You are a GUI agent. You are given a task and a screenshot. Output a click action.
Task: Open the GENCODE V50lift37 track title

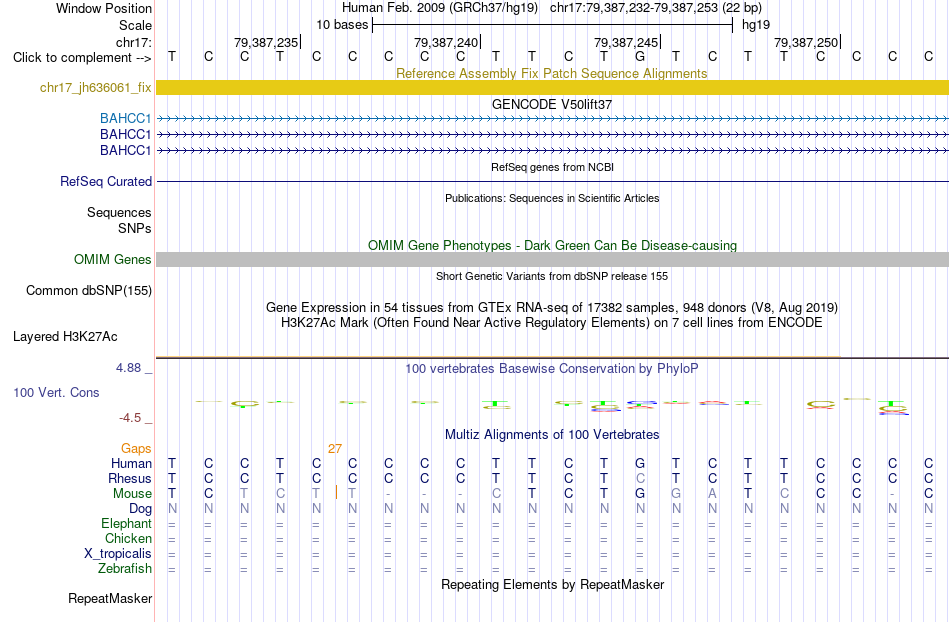tap(552, 104)
